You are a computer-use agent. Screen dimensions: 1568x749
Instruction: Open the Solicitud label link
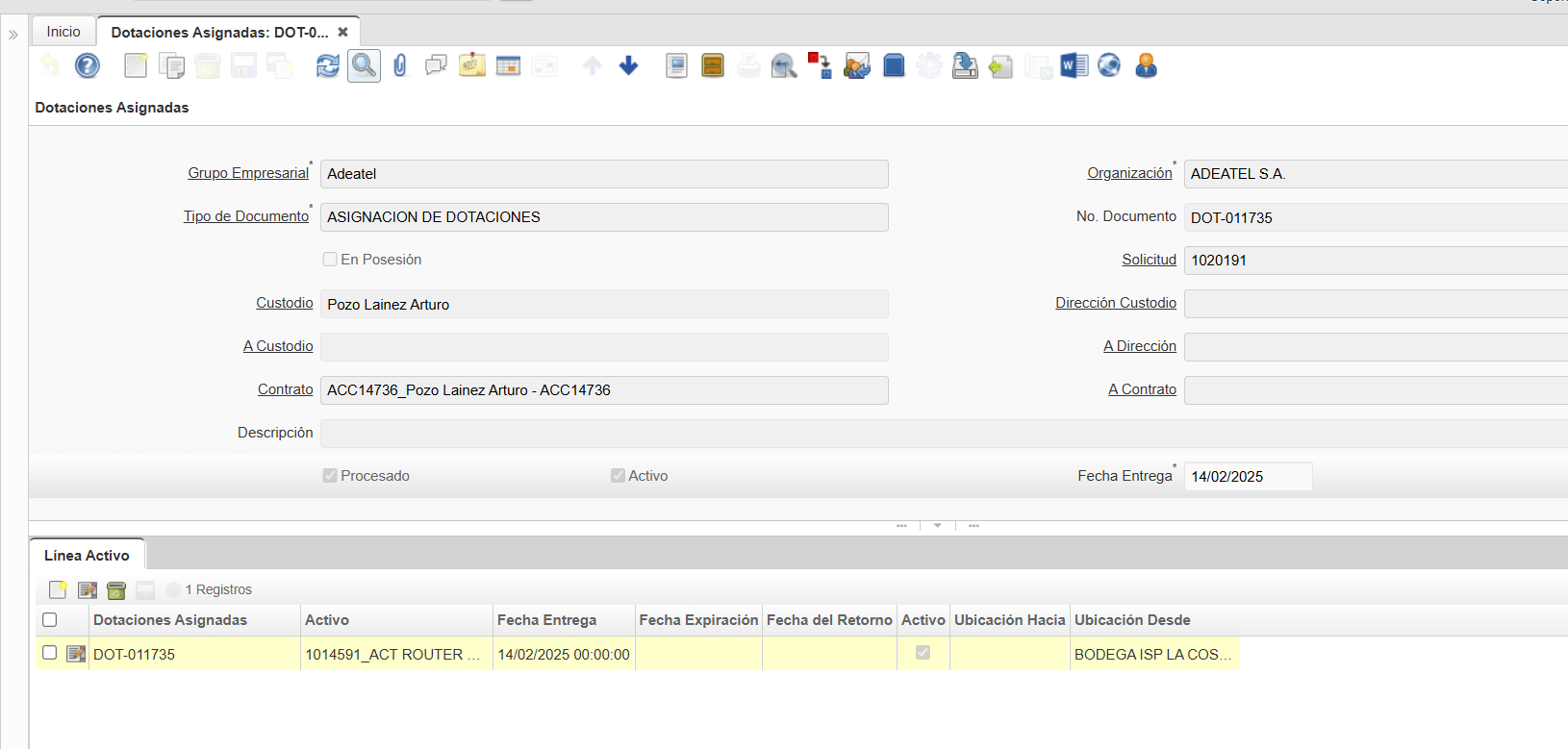1149,260
